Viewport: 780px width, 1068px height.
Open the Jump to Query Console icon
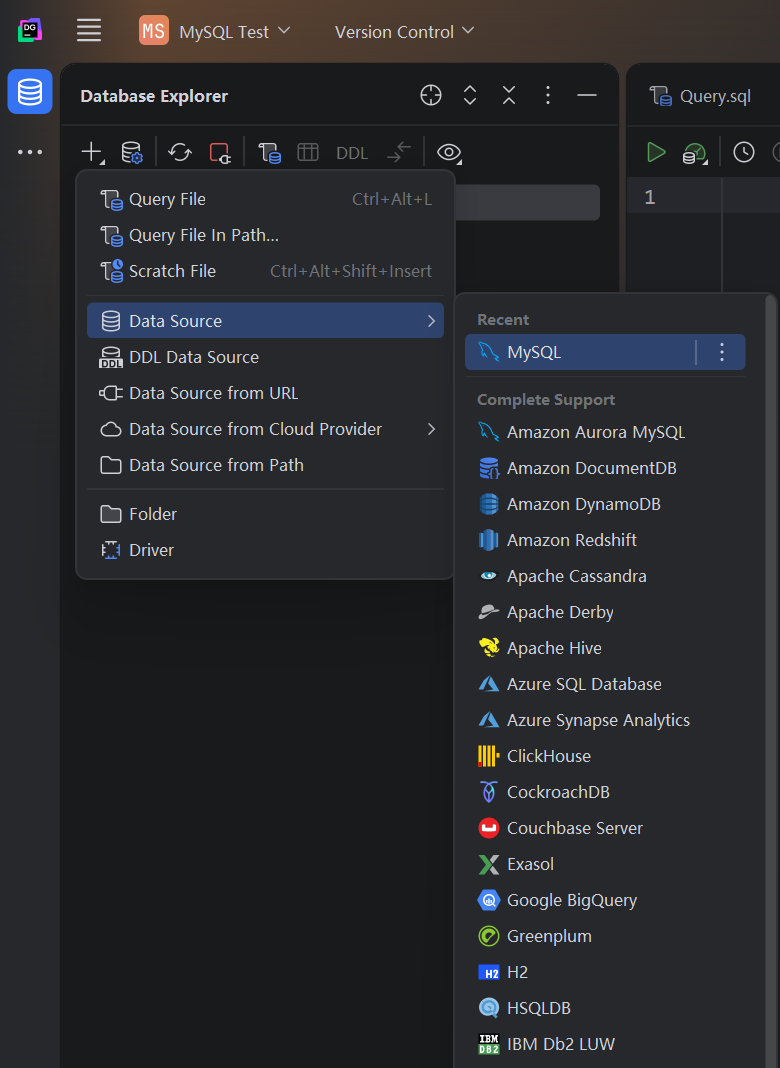[269, 152]
